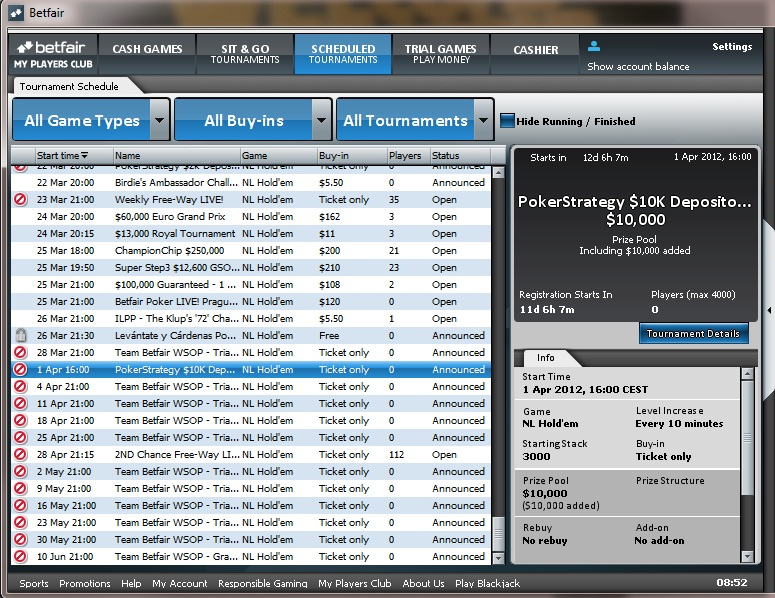Sort by Players column header

point(408,156)
